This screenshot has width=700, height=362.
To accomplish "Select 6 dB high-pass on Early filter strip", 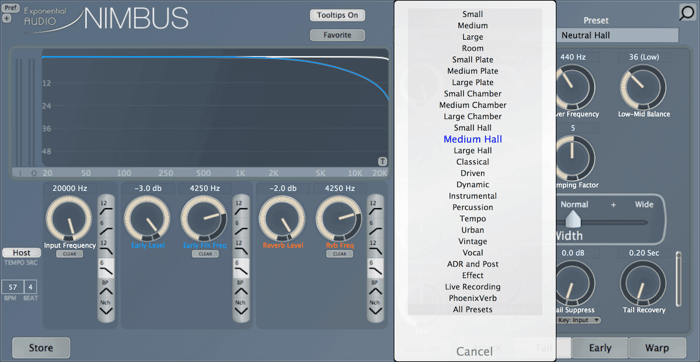I will click(241, 227).
